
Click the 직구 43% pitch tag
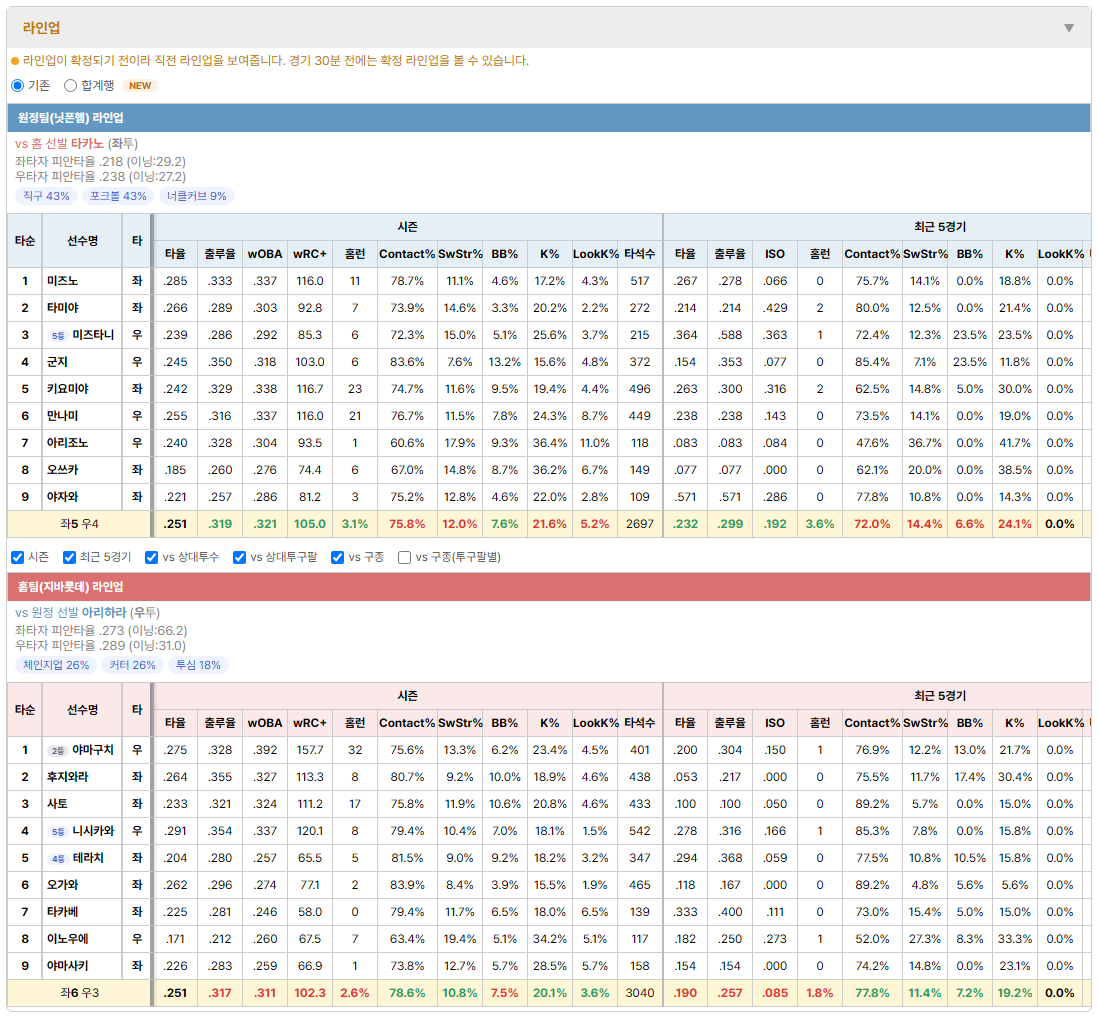click(46, 196)
